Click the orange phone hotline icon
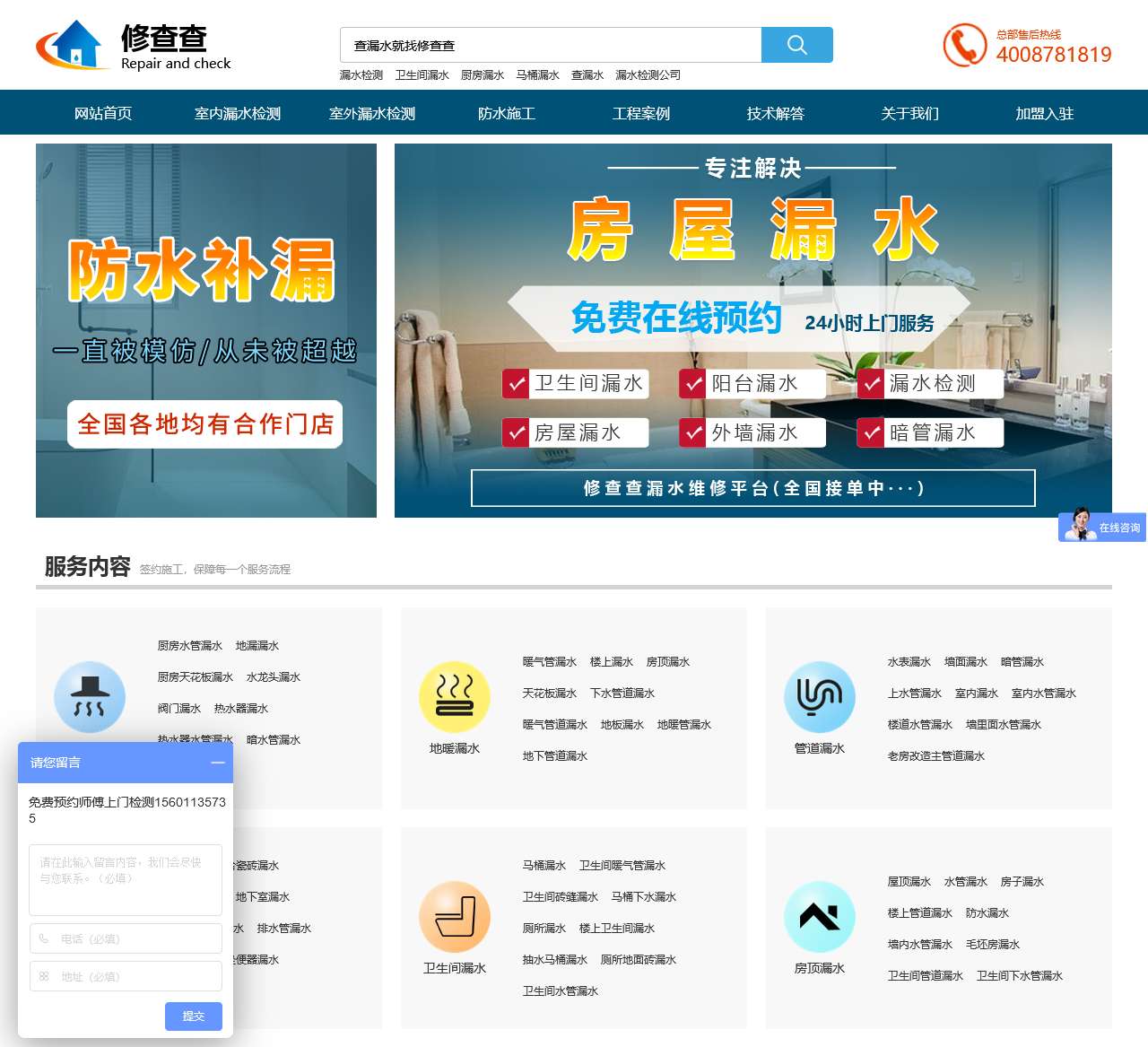The width and height of the screenshot is (1148, 1047). (x=964, y=45)
